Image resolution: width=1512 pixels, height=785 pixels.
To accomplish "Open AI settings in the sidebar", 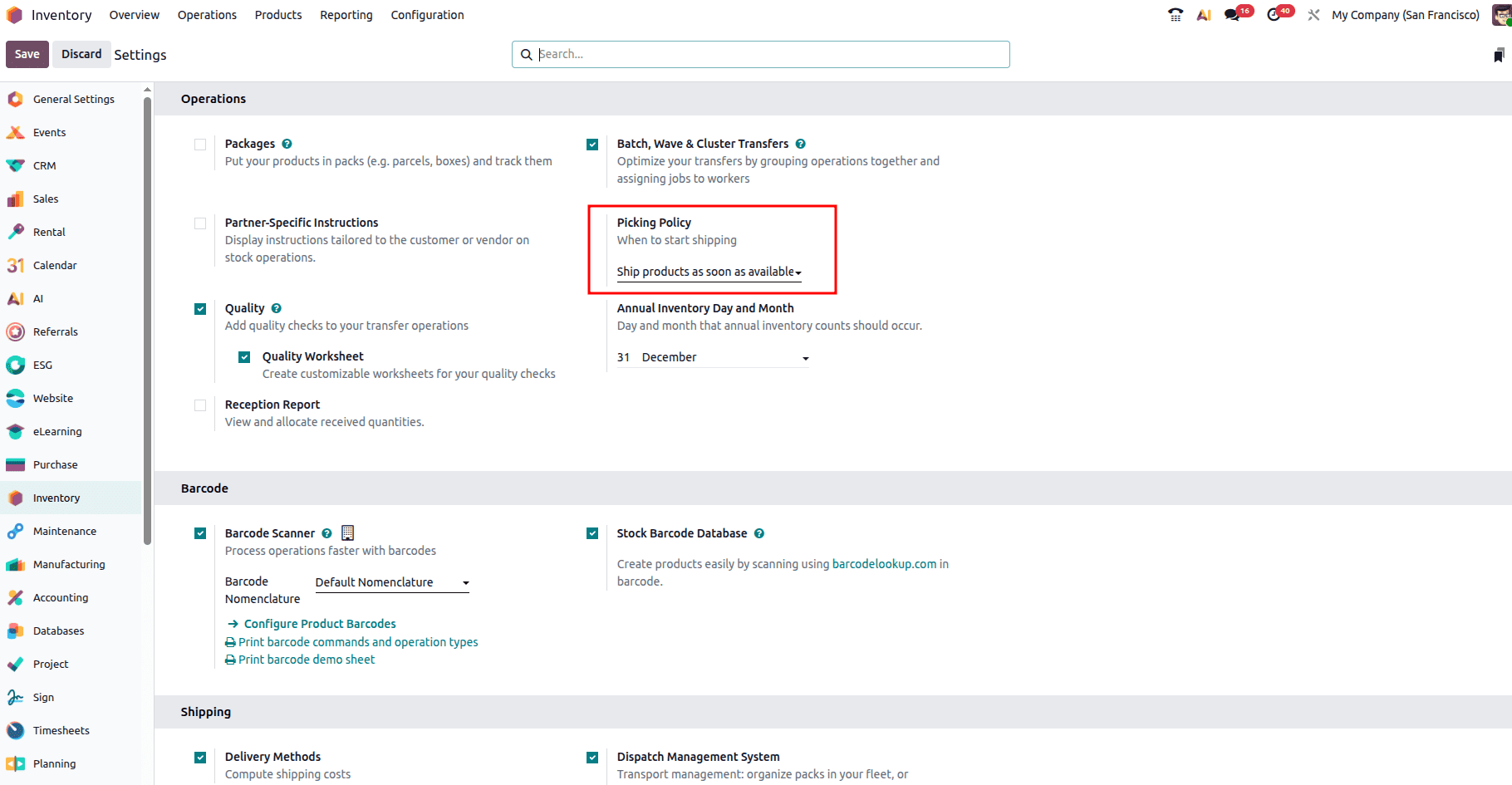I will pyautogui.click(x=71, y=298).
